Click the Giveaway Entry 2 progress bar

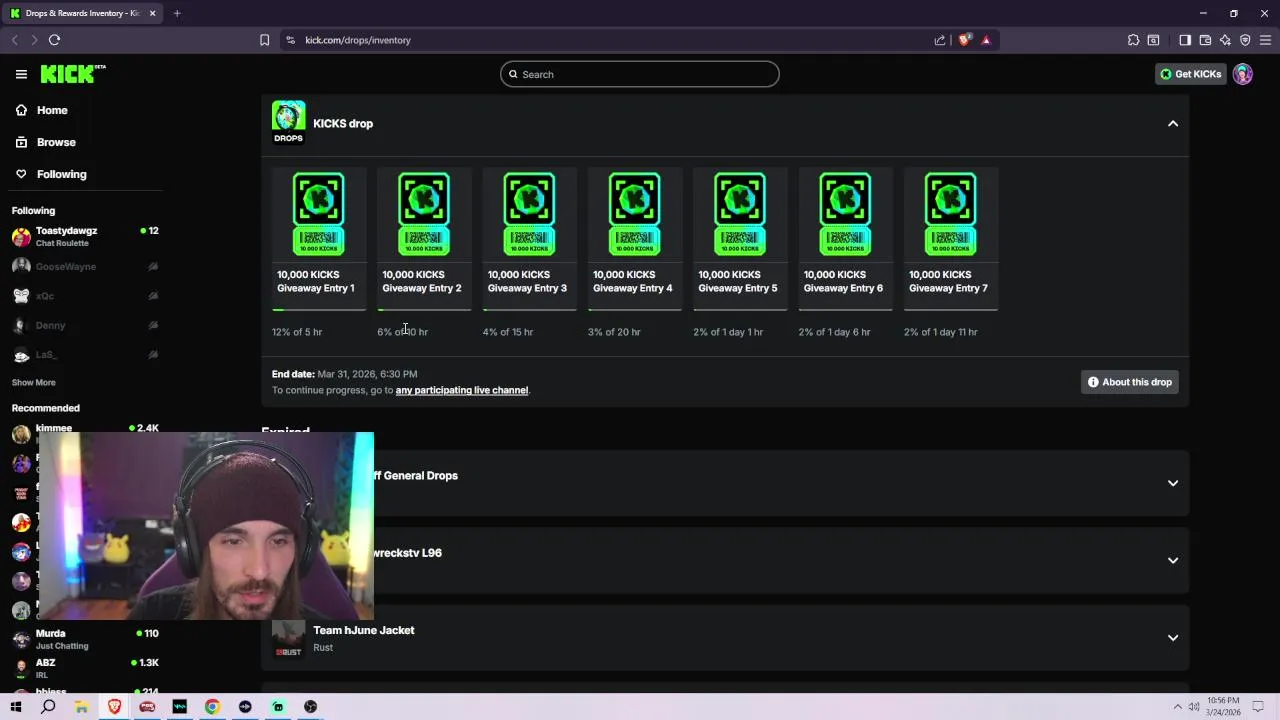pyautogui.click(x=424, y=310)
